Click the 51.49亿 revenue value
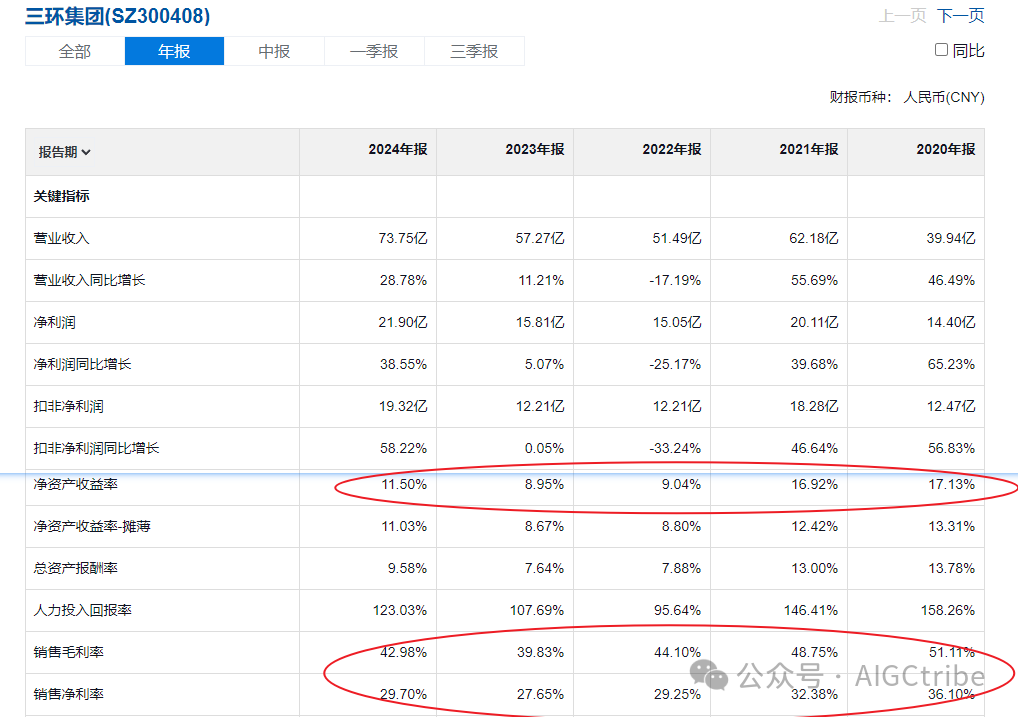The width and height of the screenshot is (1018, 717). tap(677, 238)
